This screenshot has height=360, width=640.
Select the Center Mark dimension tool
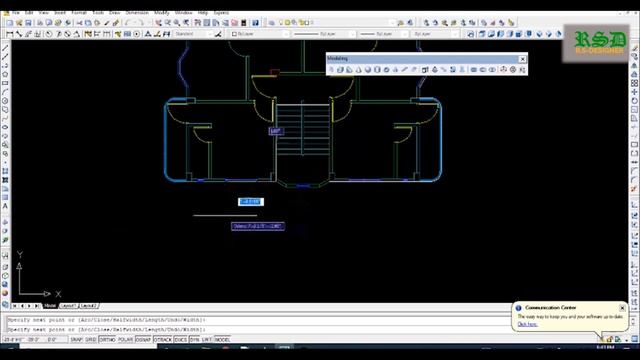(137, 34)
